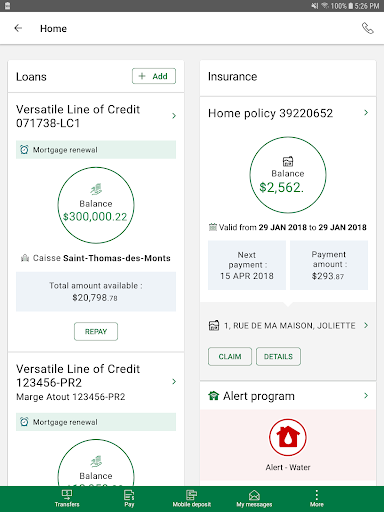Tap the $300,000.22 balance circle
The image size is (384, 512).
click(x=96, y=205)
